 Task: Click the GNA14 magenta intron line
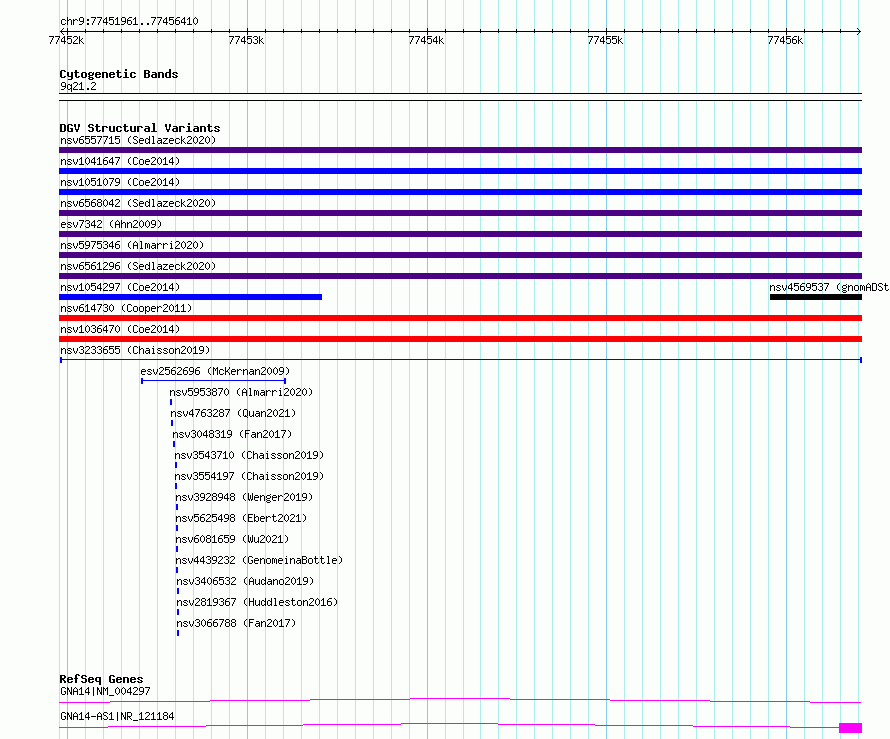pos(460,700)
